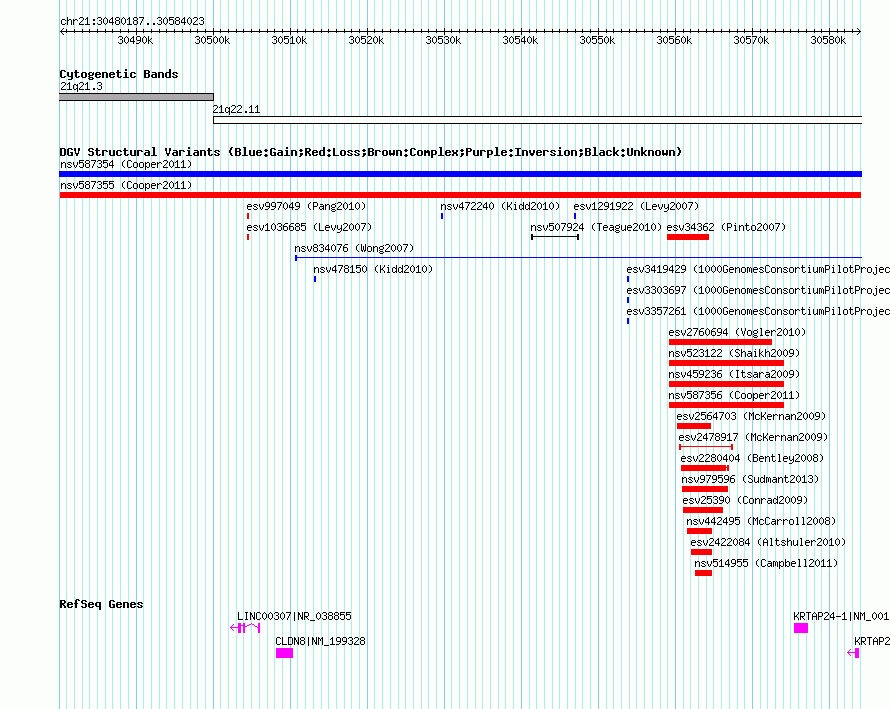Open esv3303697 1000Genomes variant label
The width and height of the screenshot is (890, 709).
[758, 290]
